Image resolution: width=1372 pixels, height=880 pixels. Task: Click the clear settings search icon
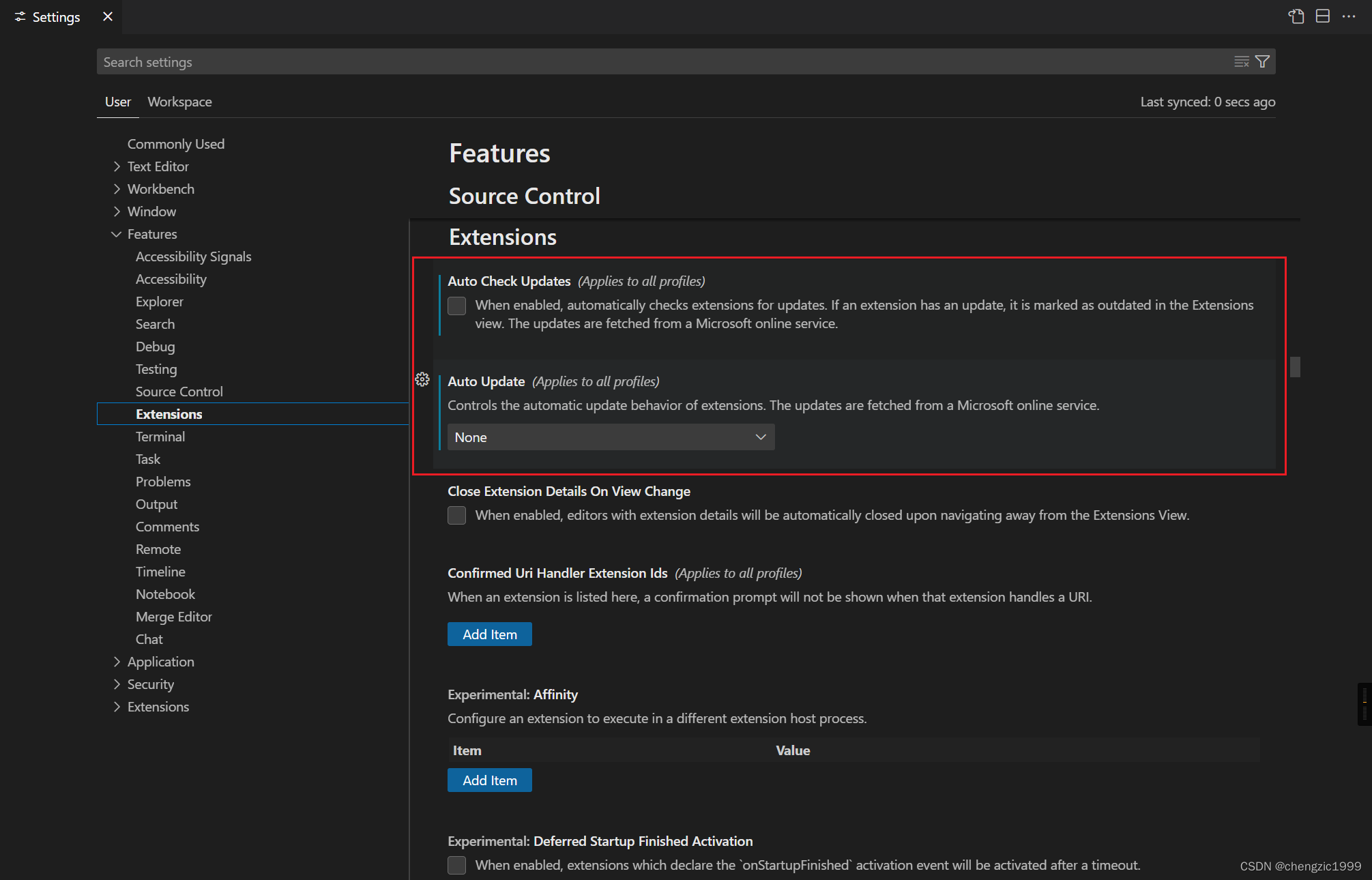1241,62
